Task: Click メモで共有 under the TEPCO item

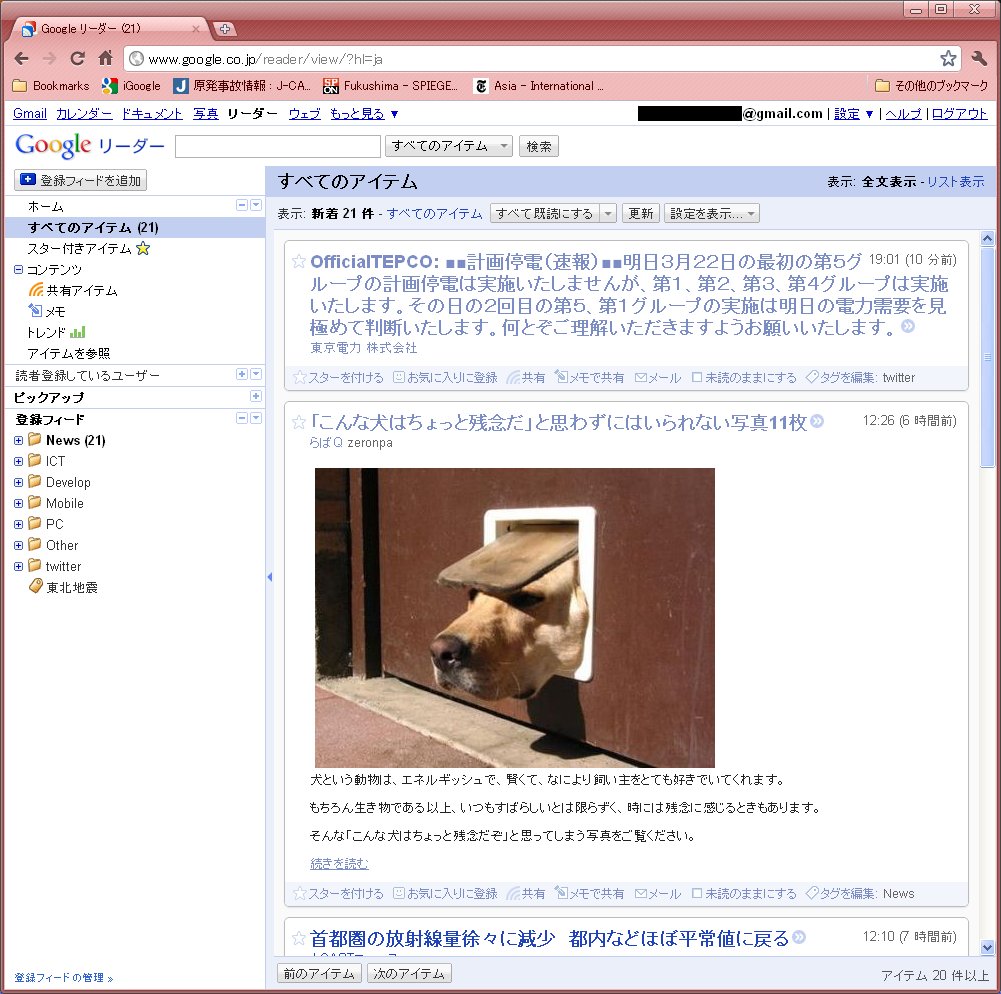Action: click(x=589, y=377)
